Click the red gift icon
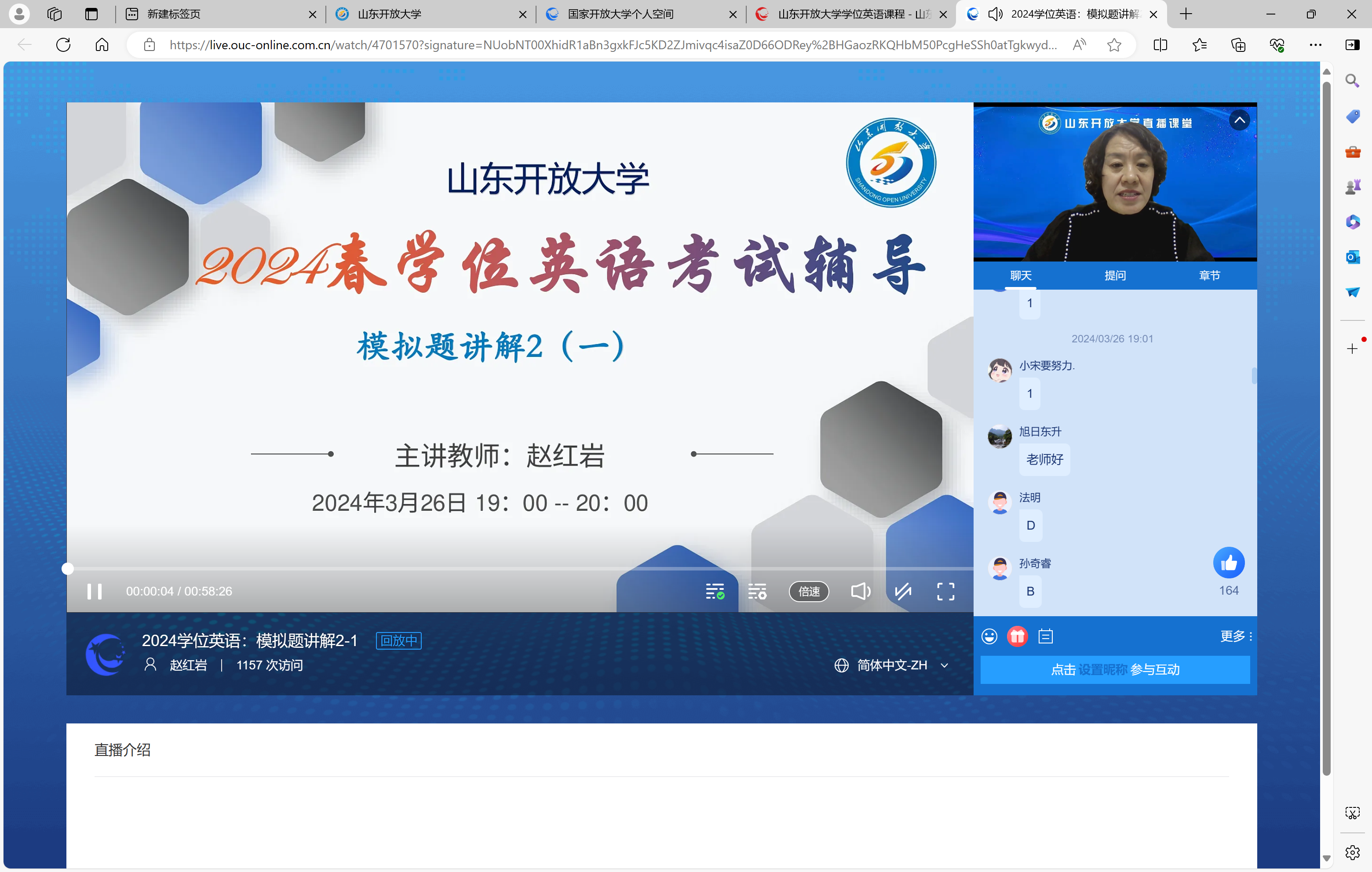This screenshot has width=1372, height=872. point(1017,636)
